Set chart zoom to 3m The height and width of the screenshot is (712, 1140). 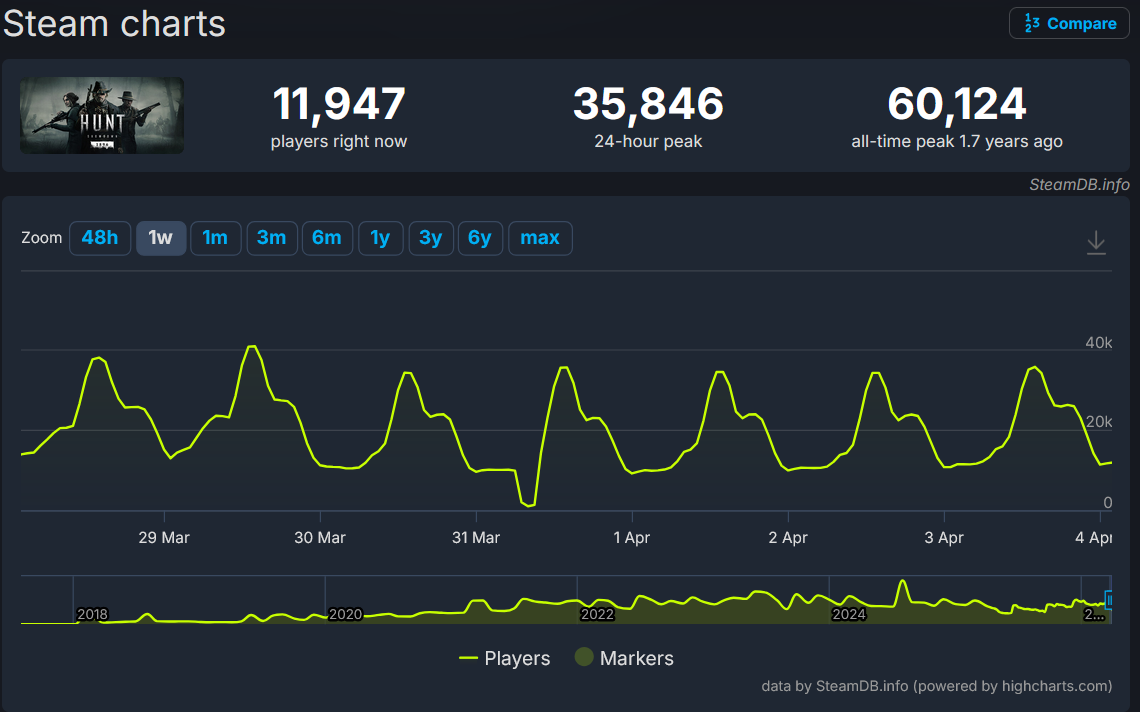(271, 238)
